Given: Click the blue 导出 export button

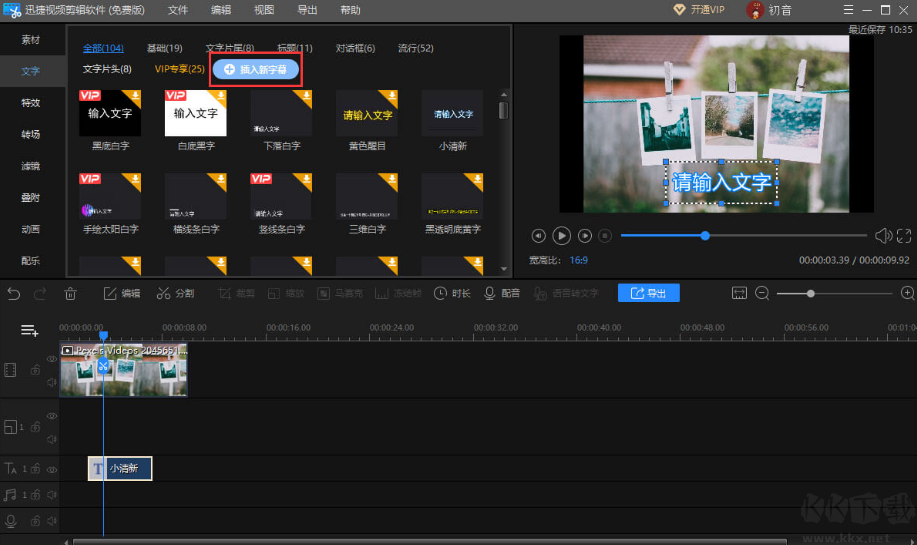Looking at the screenshot, I should [648, 293].
